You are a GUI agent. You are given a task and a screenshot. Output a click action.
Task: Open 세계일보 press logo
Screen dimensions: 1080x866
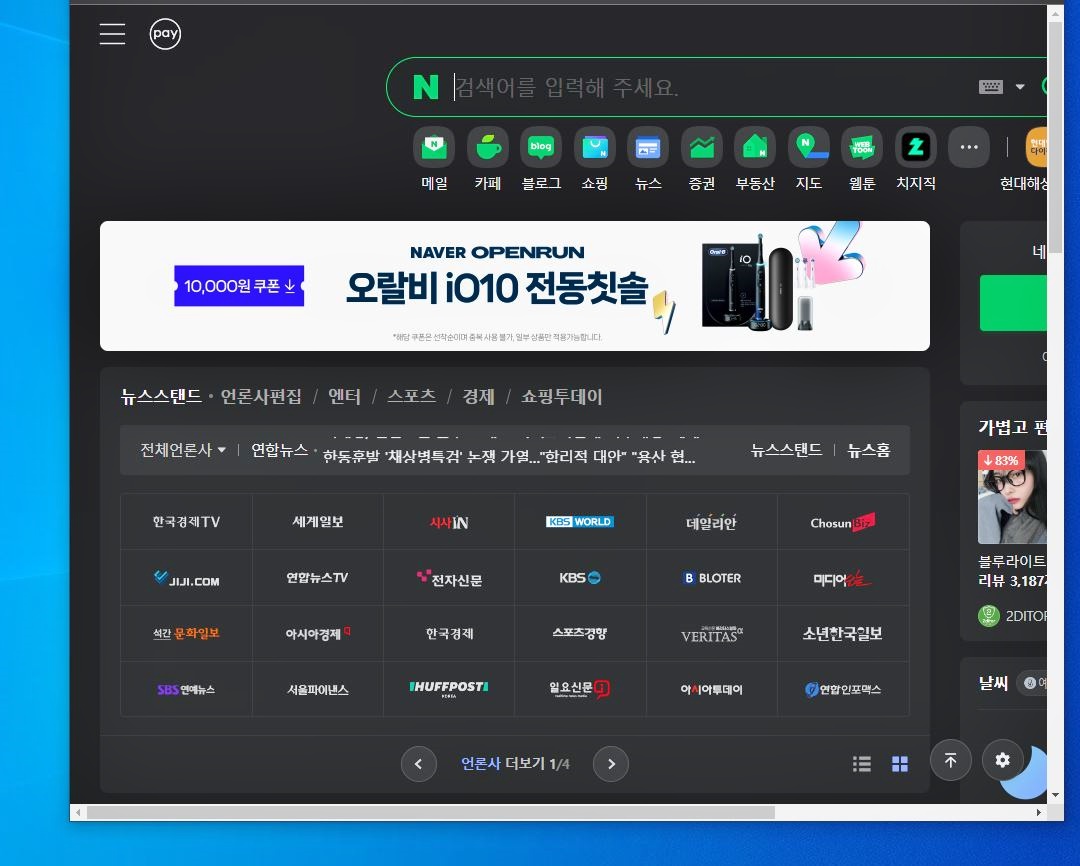(x=318, y=522)
